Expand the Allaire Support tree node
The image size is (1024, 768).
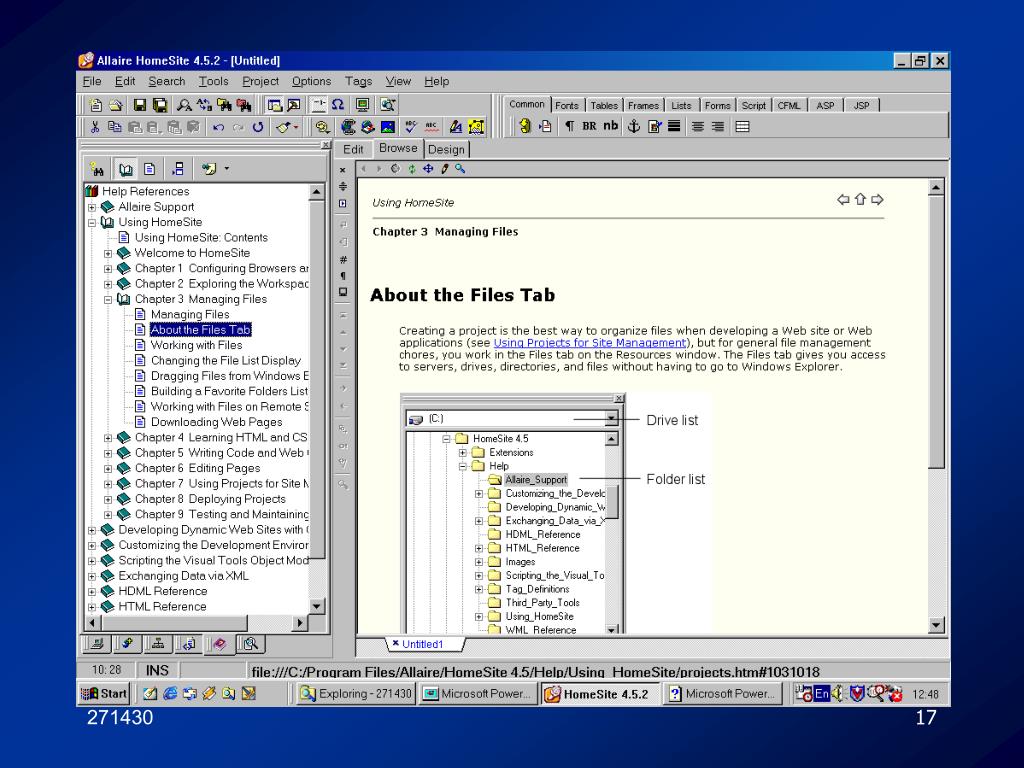click(92, 207)
